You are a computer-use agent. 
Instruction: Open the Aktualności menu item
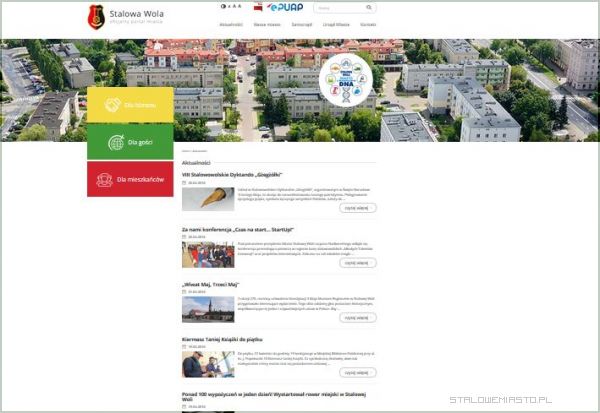tap(231, 23)
